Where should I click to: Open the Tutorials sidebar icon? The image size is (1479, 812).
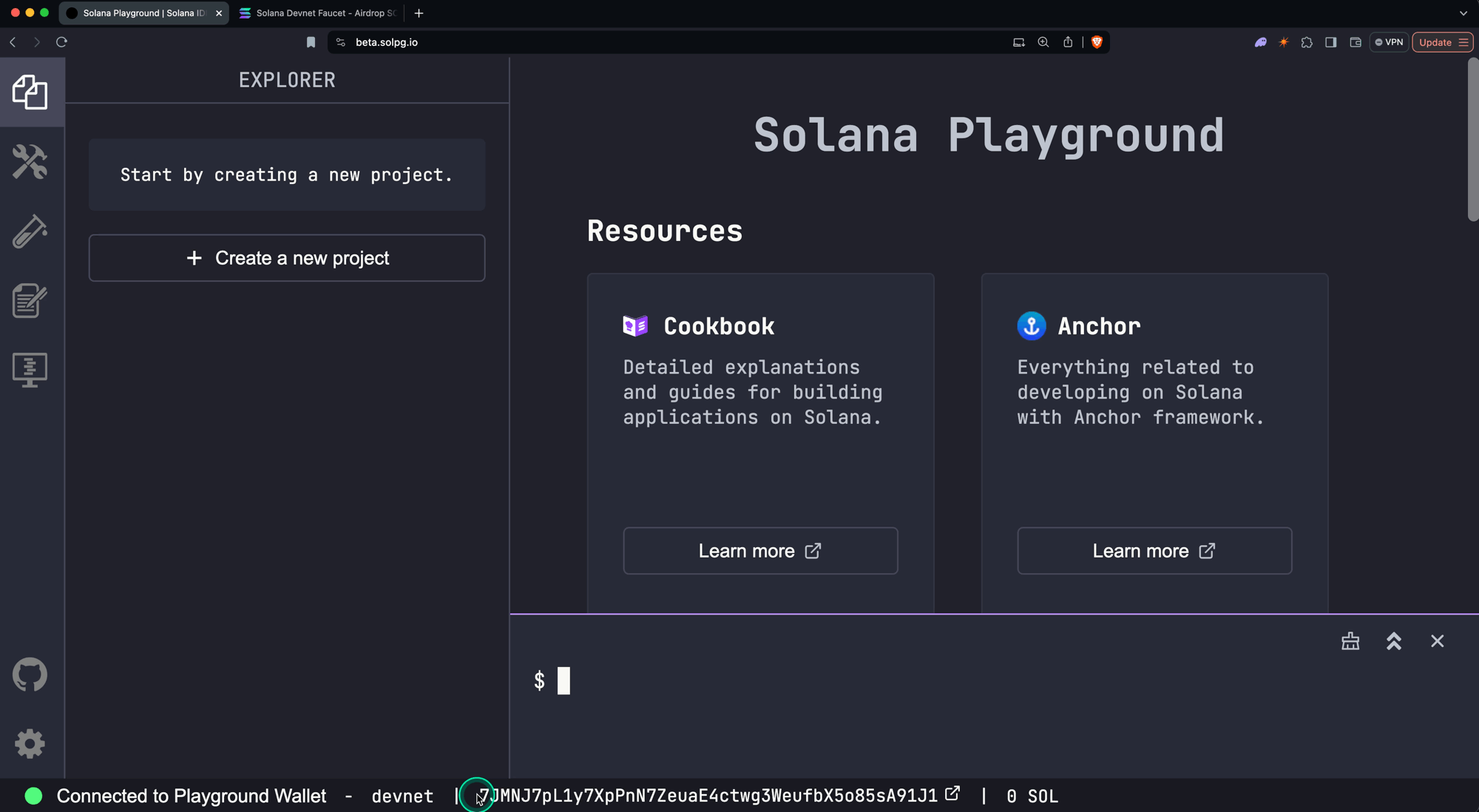point(31,300)
